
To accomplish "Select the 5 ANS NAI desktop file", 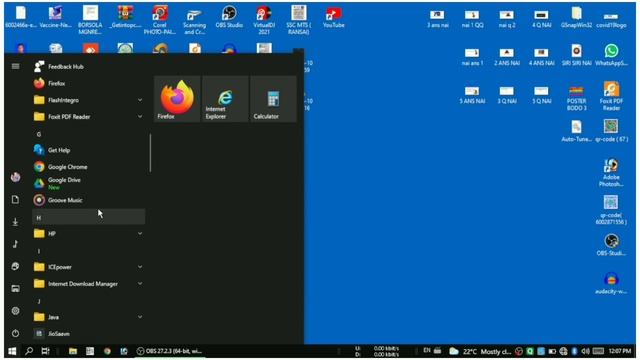I will point(472,95).
